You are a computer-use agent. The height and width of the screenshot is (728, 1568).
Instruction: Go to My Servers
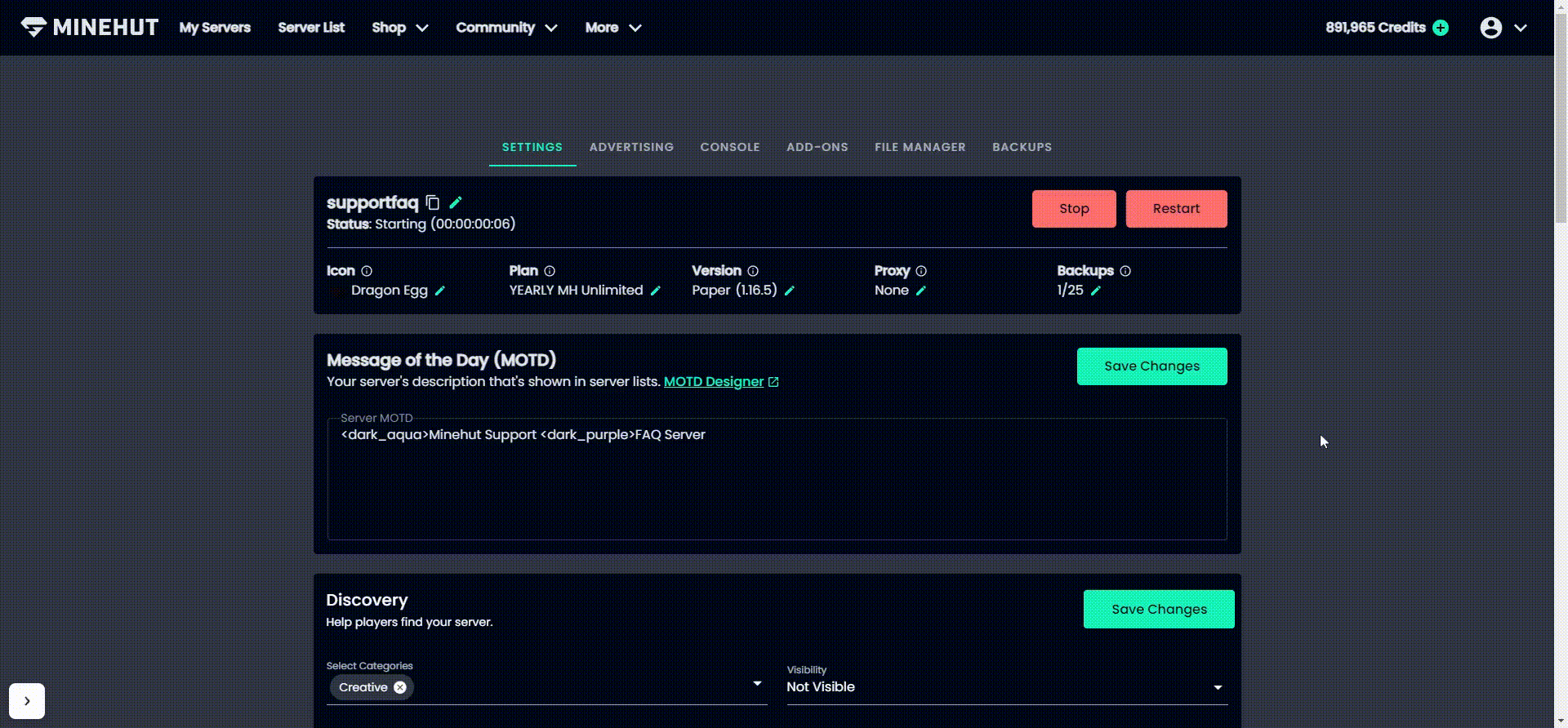pyautogui.click(x=215, y=28)
